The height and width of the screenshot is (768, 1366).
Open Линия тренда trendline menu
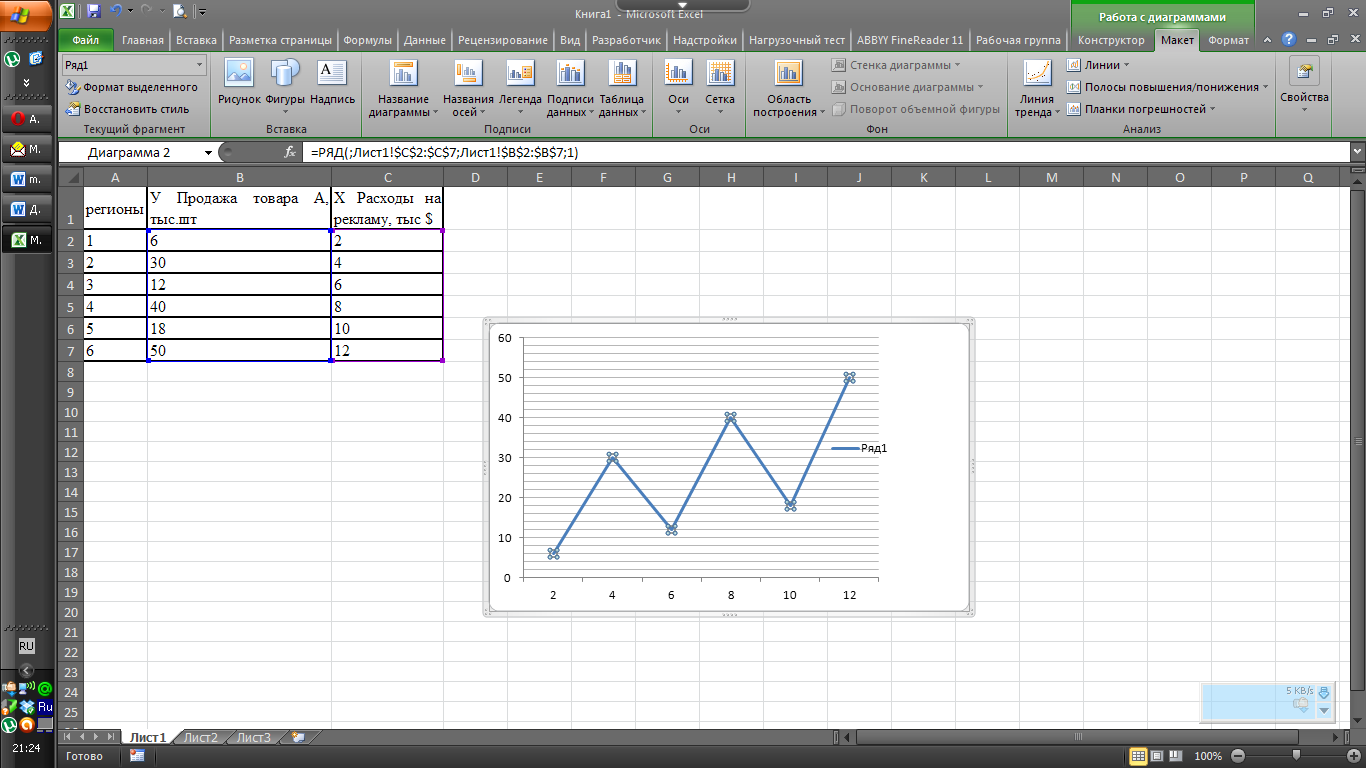coord(1037,88)
